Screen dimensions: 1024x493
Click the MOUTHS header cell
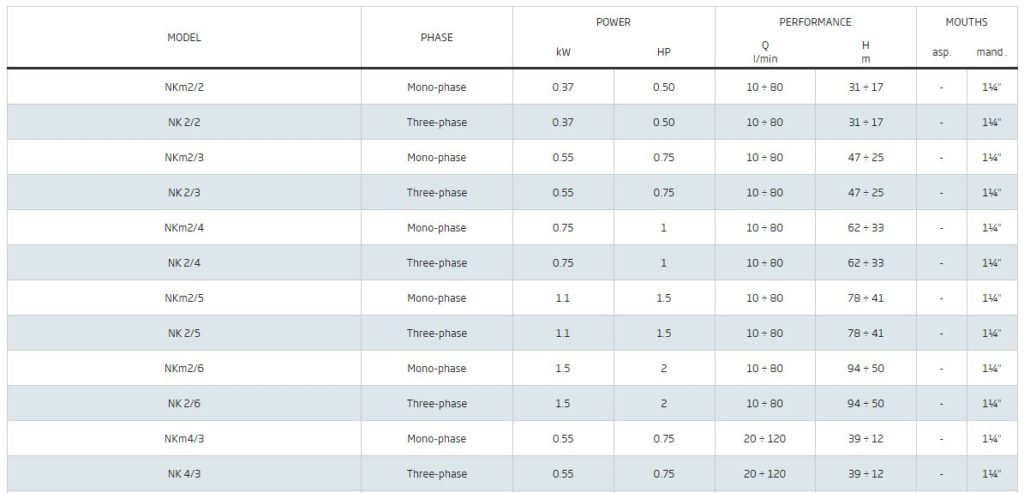tap(967, 22)
